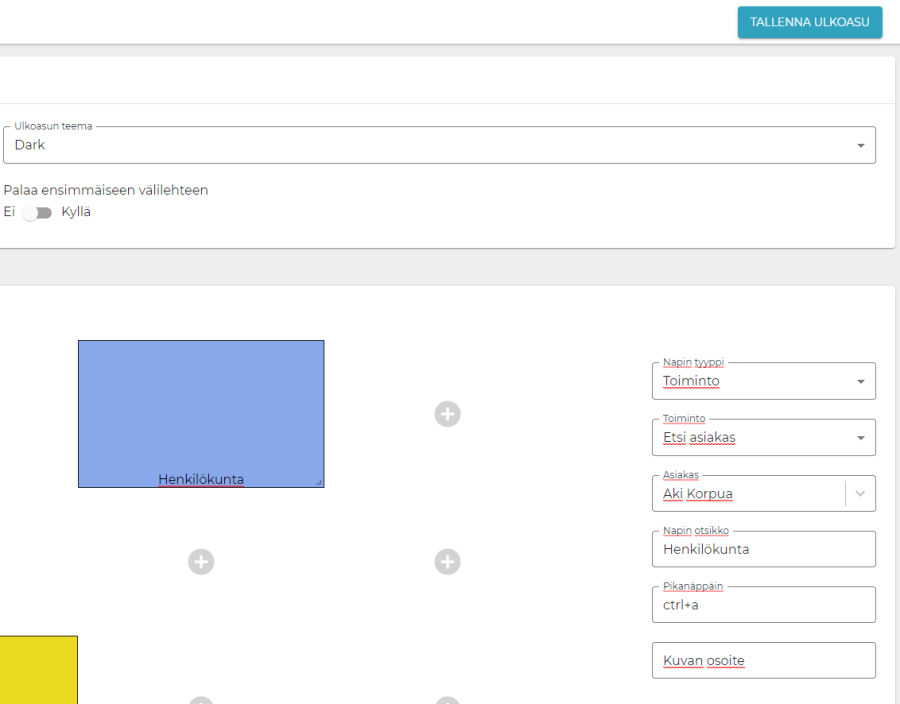The width and height of the screenshot is (900, 704).
Task: Toggle Palaa ensimmäiseen välilehteen switch
Action: click(38, 213)
